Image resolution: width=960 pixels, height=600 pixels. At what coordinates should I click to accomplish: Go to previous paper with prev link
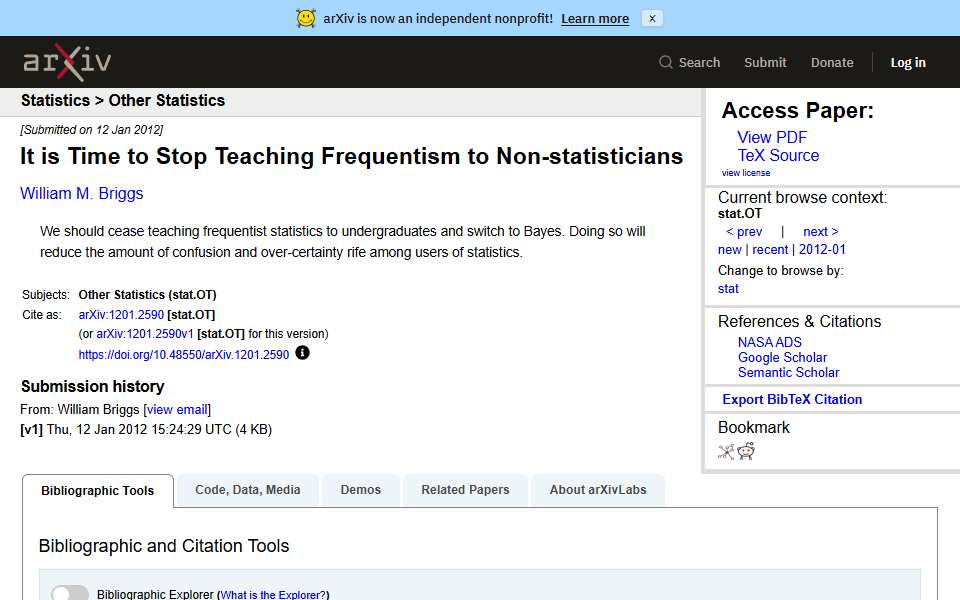click(x=744, y=231)
